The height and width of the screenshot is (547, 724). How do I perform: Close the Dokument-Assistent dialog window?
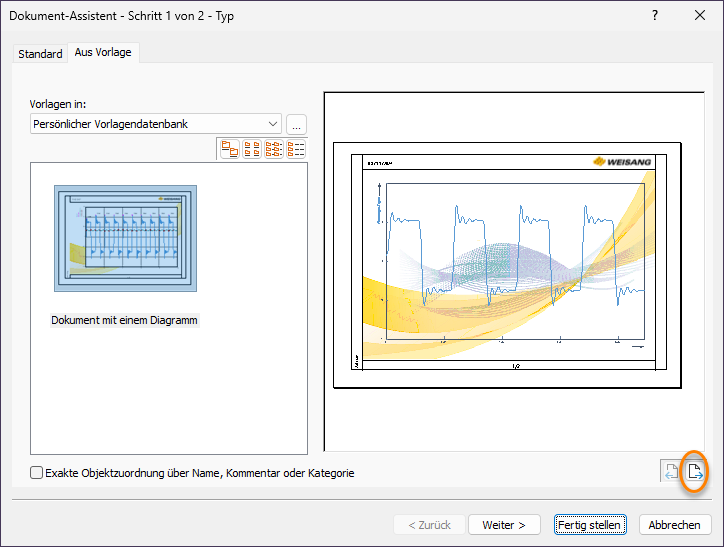[700, 15]
